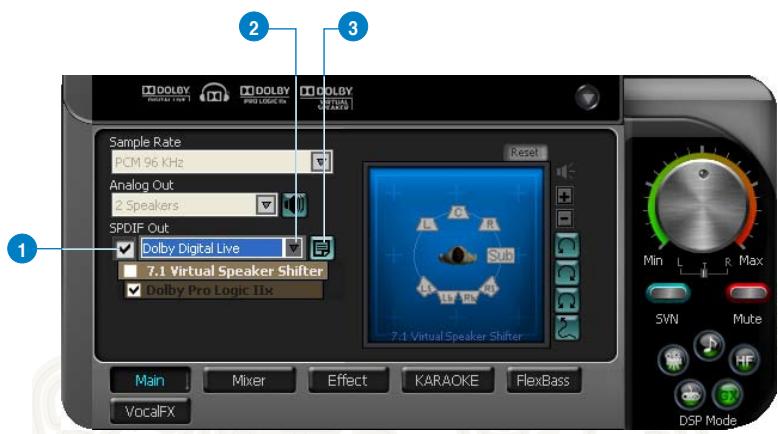
Task: Click the Reset button
Action: [x=525, y=152]
